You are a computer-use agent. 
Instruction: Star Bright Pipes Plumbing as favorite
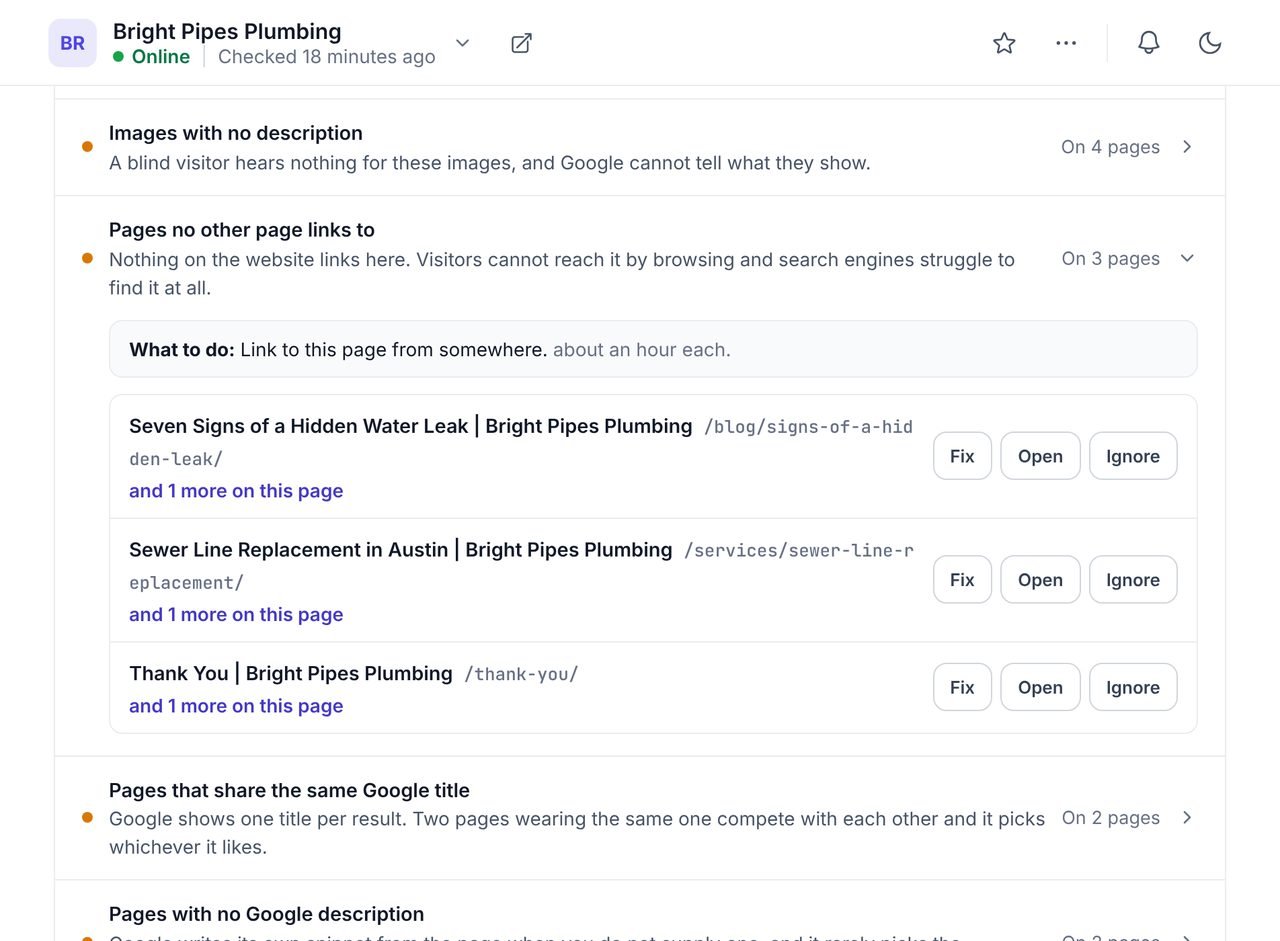point(1004,43)
